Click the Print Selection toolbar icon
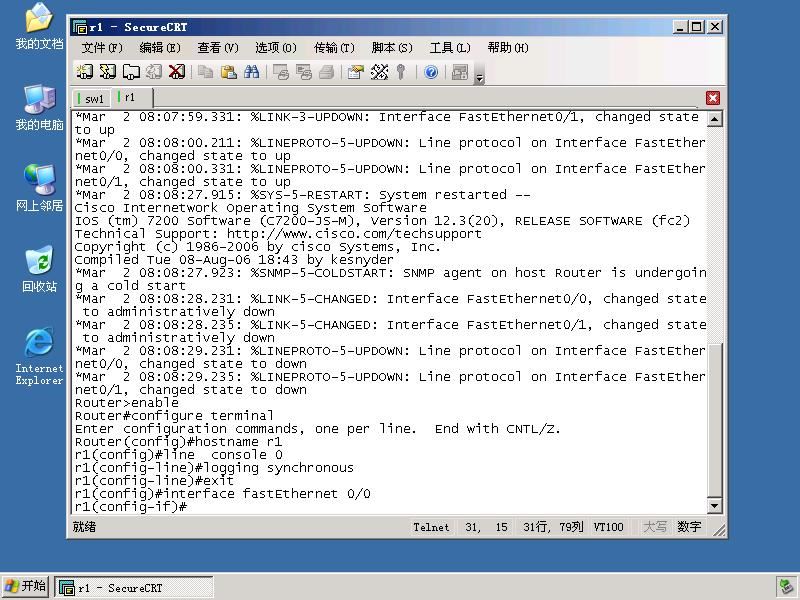 click(304, 72)
